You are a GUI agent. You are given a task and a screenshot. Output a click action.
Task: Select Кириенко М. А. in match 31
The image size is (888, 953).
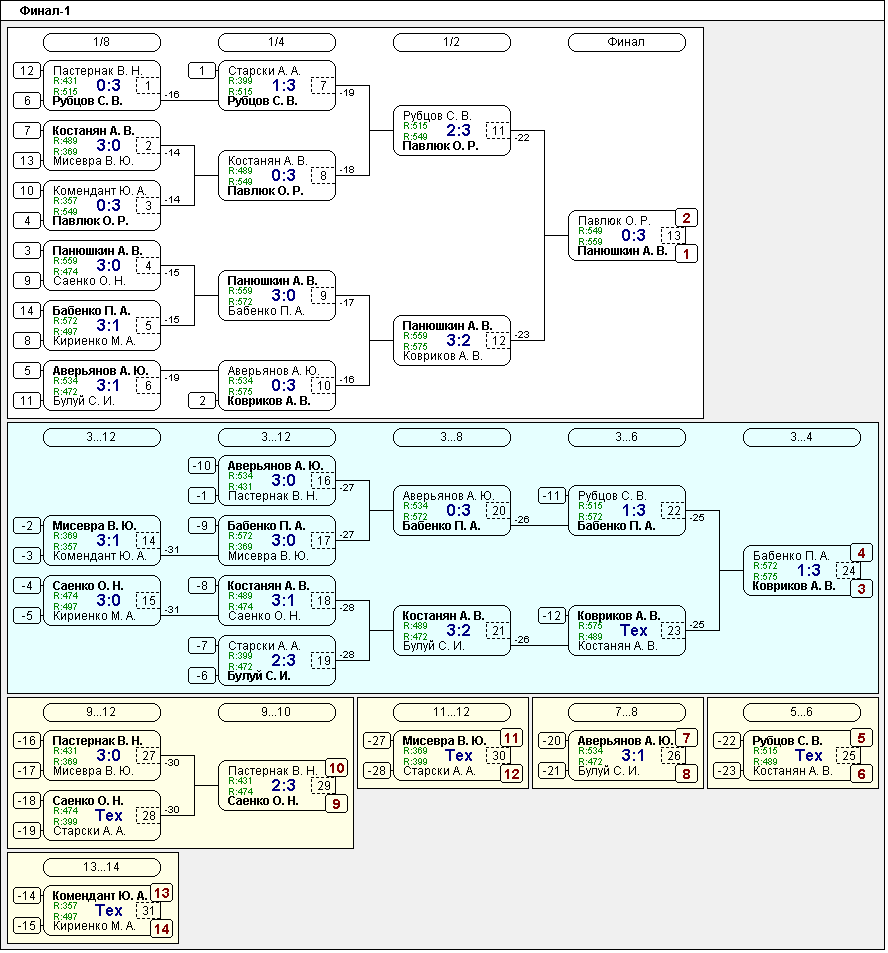tap(94, 926)
